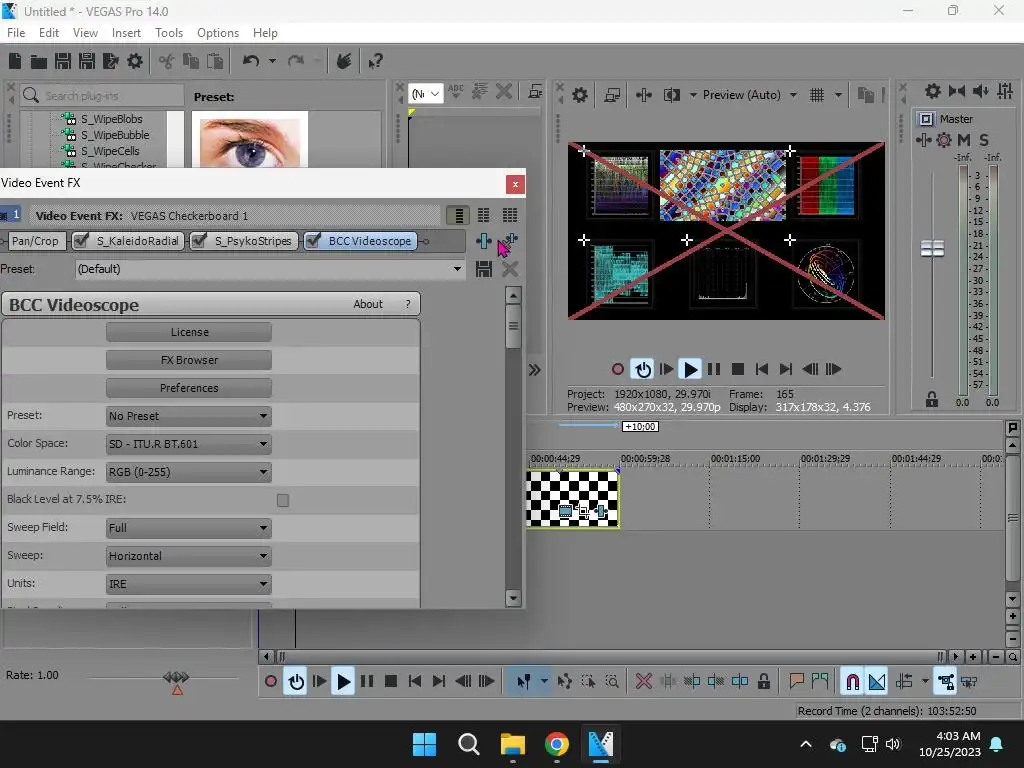The width and height of the screenshot is (1024, 768).
Task: Open the Tools menu
Action: (x=168, y=33)
